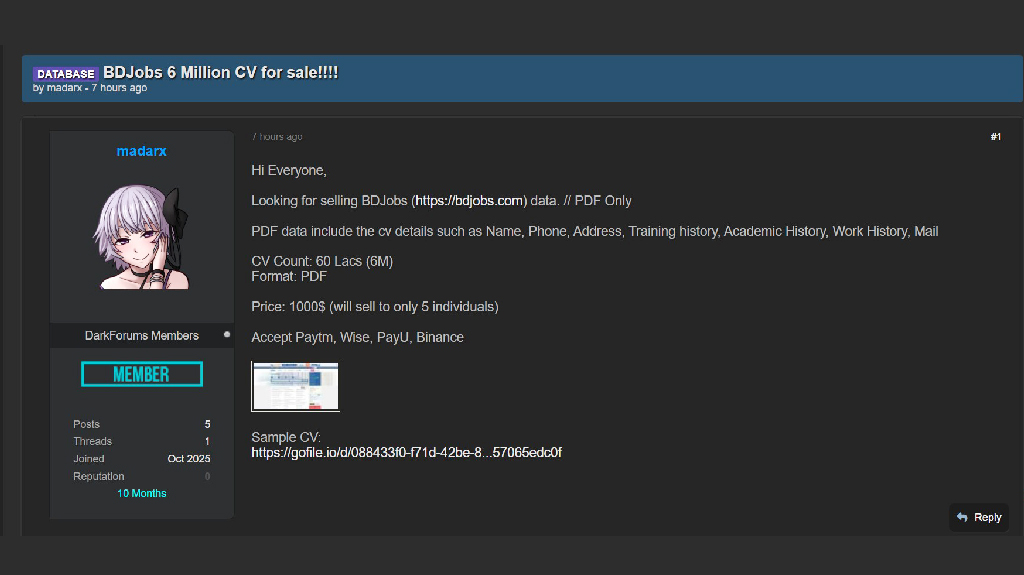This screenshot has height=575, width=1024.
Task: Click the 'Sample CV:' label
Action: point(286,437)
